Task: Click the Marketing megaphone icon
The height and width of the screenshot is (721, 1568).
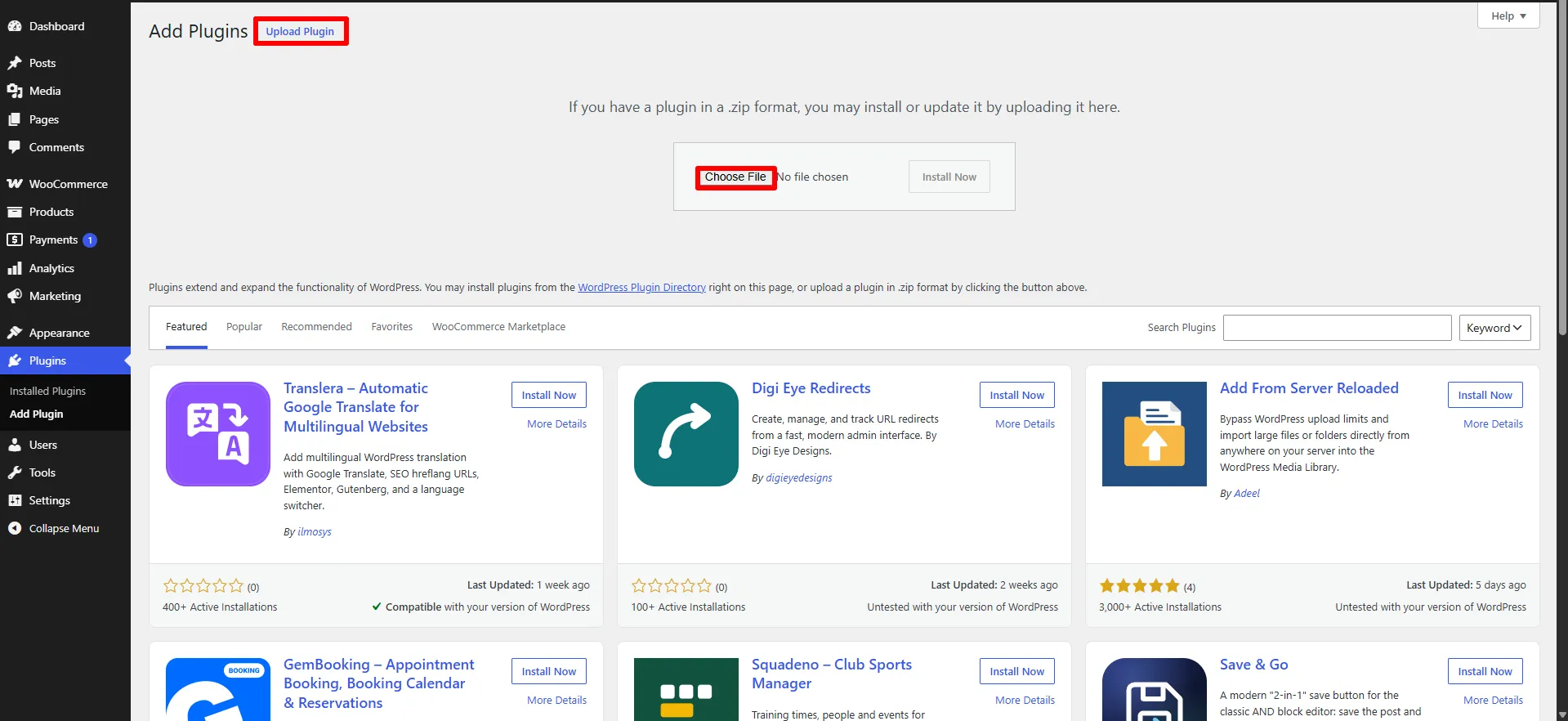Action: [15, 296]
